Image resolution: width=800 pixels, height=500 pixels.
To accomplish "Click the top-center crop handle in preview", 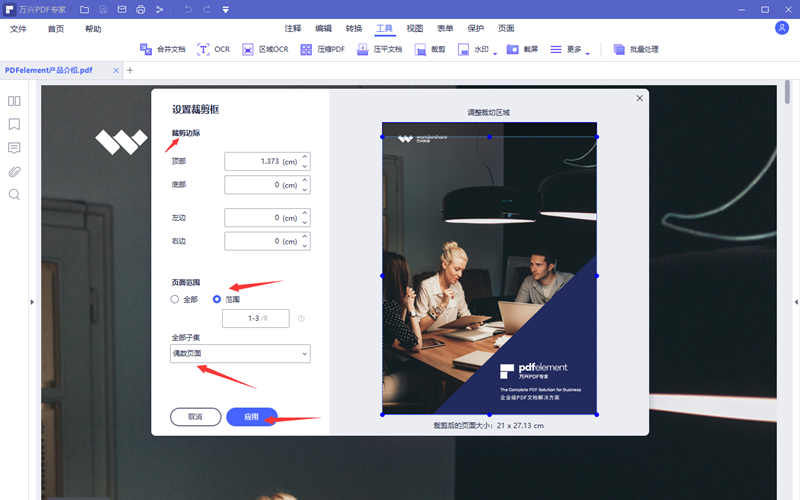I will coord(489,137).
